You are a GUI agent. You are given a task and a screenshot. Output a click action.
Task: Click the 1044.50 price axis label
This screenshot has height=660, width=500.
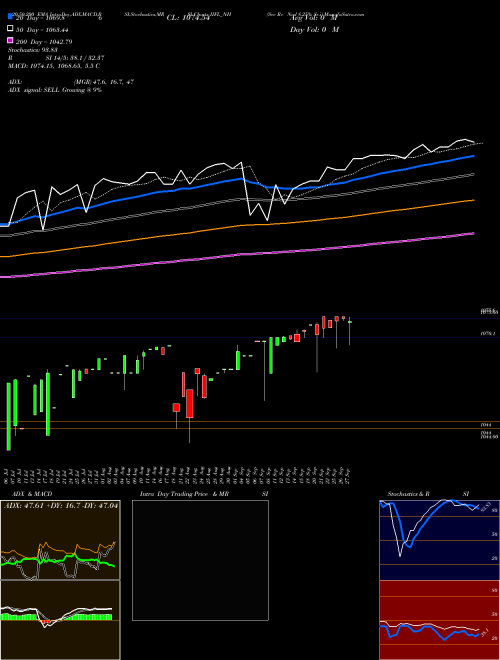[x=489, y=437]
